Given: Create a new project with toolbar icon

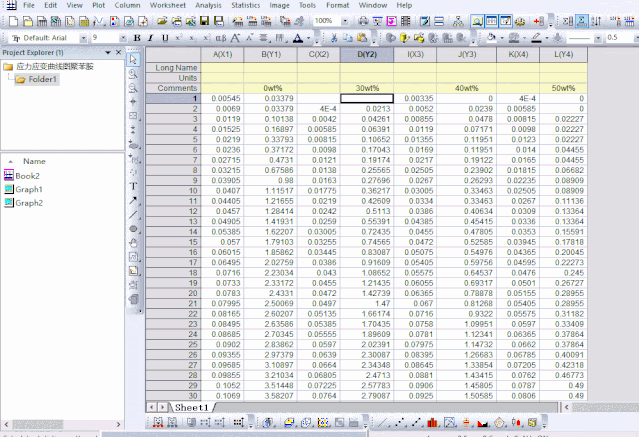Looking at the screenshot, I should coord(13,21).
